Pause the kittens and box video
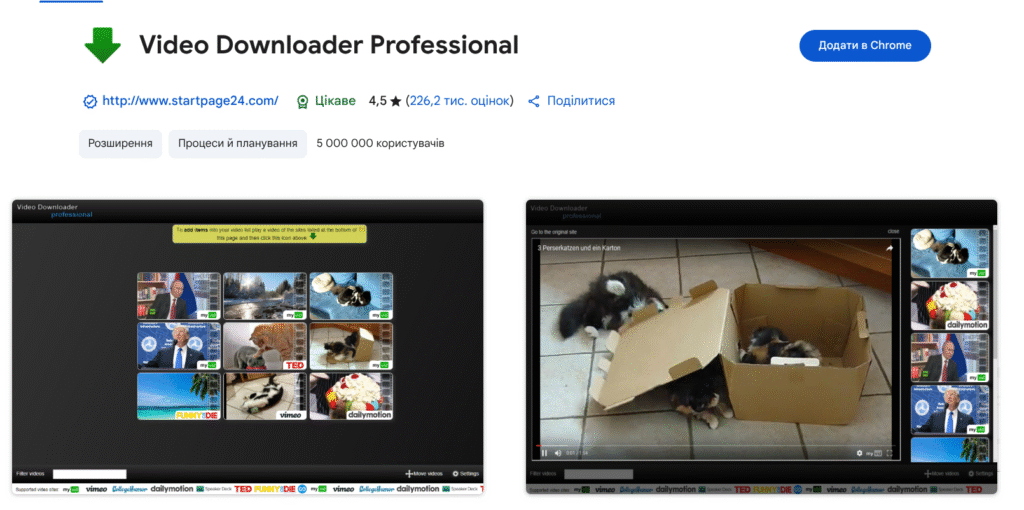The width and height of the screenshot is (1024, 510). (545, 453)
